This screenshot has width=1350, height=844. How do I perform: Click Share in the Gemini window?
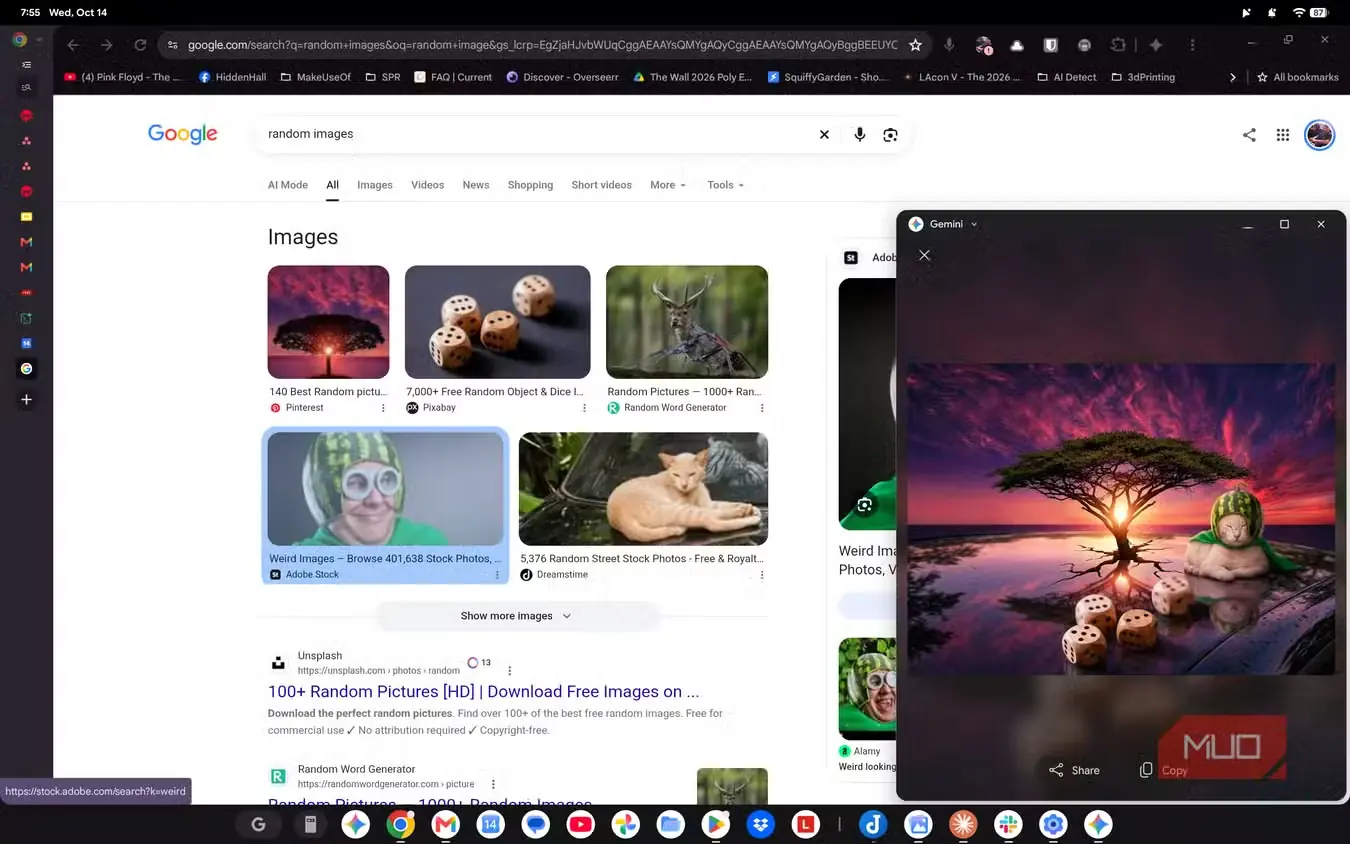coord(1074,770)
